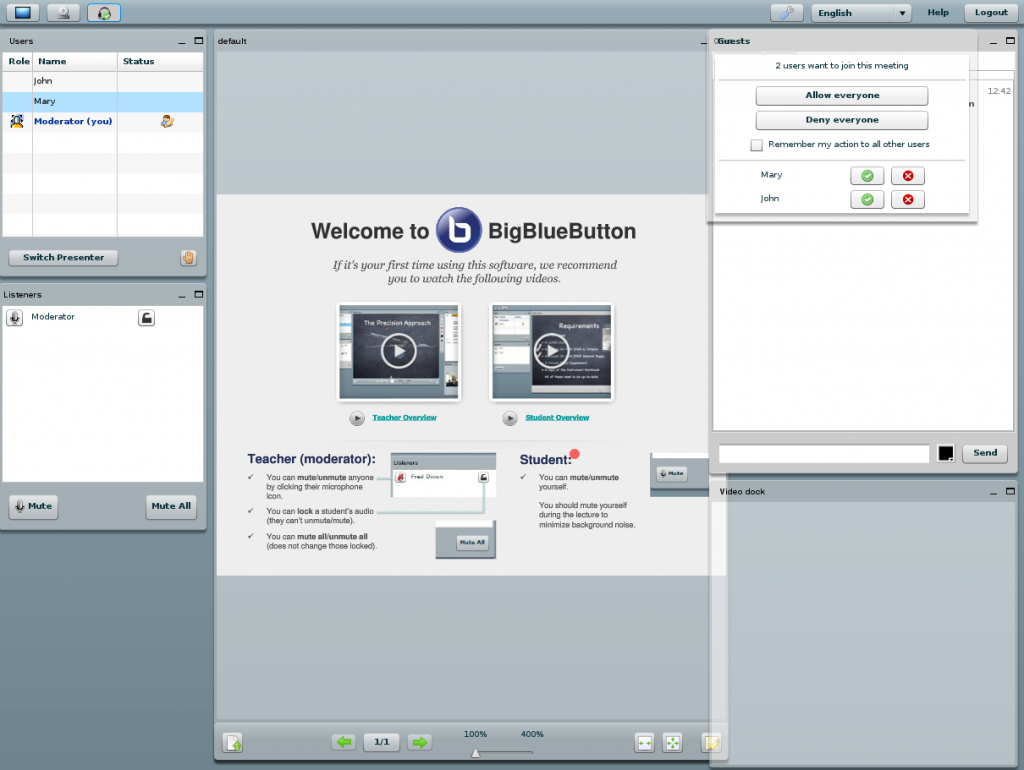Click the Mute button in Listeners
The width and height of the screenshot is (1024, 770).
33,506
